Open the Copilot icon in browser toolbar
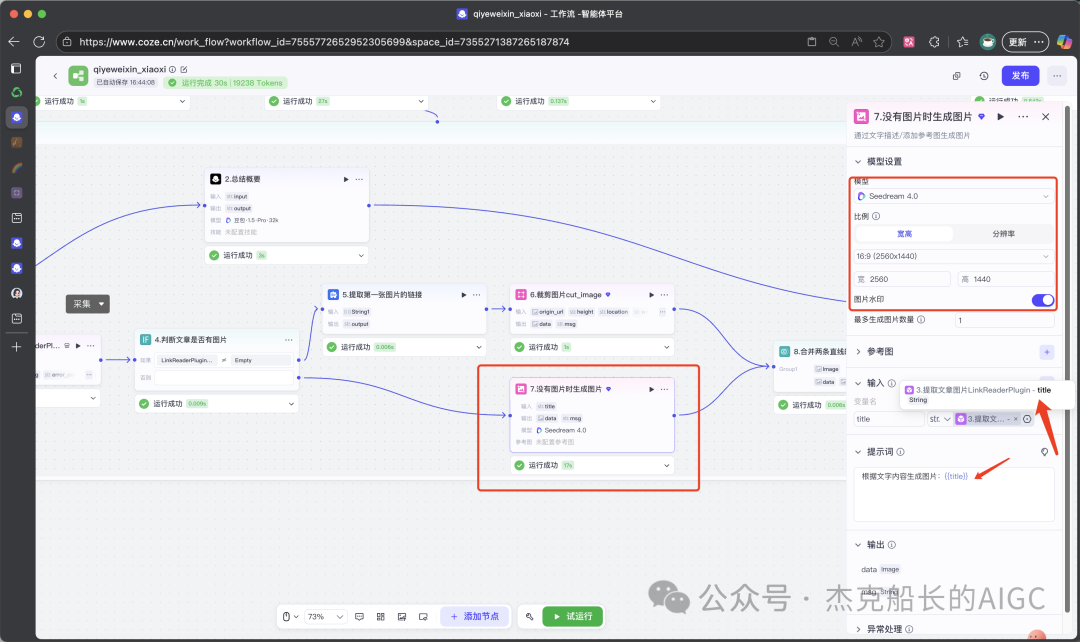The width and height of the screenshot is (1080, 642). coord(1064,42)
